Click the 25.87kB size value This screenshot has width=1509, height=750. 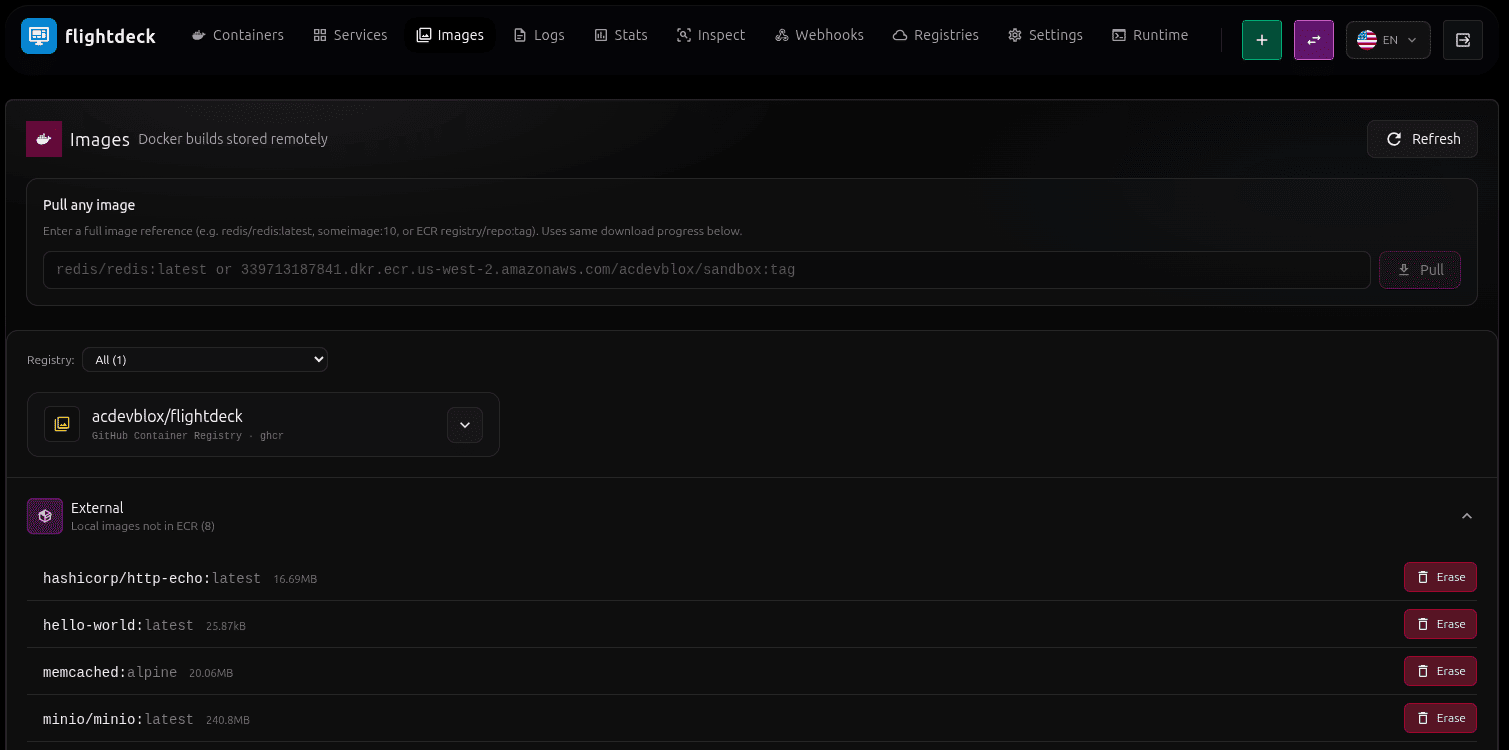pos(226,626)
